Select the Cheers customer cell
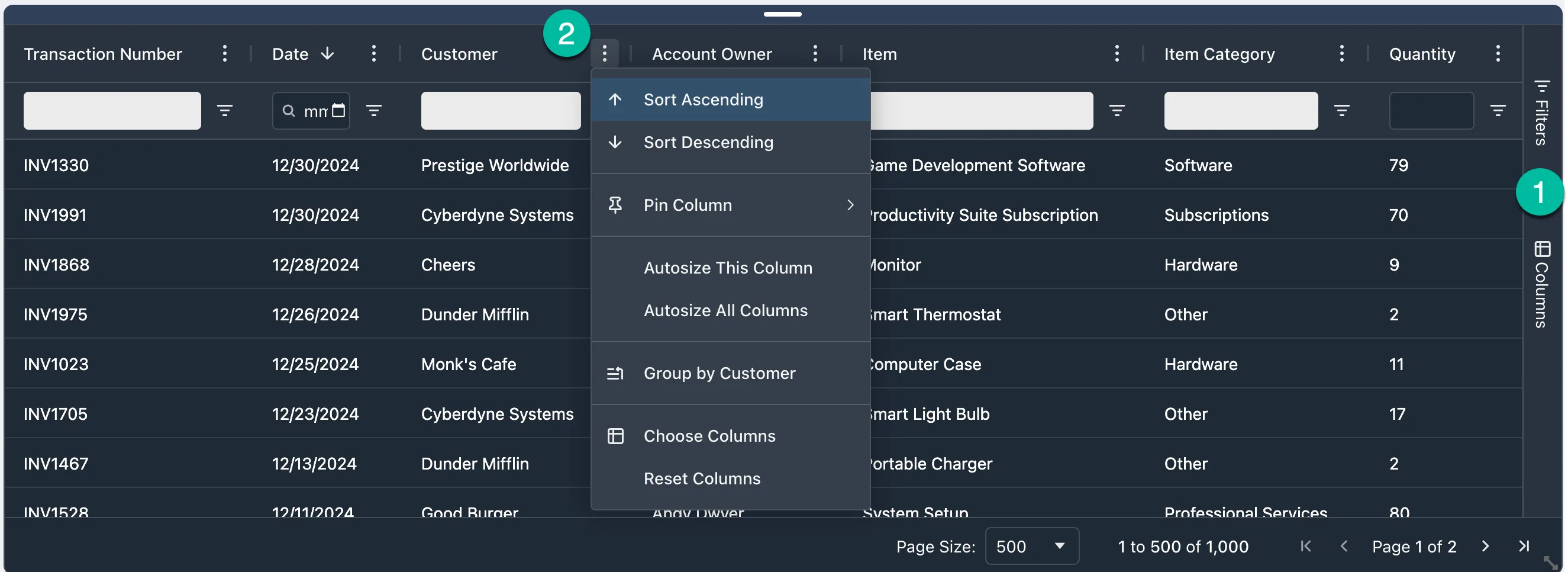 pos(448,264)
